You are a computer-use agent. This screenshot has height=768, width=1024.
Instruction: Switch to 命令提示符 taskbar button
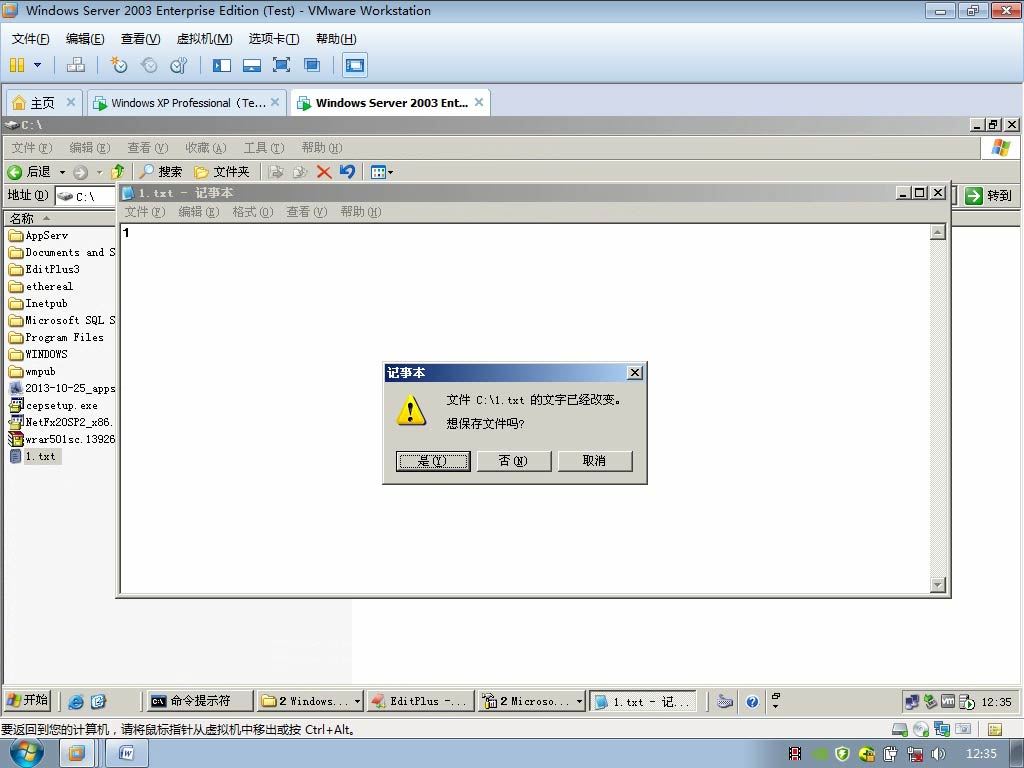click(x=200, y=701)
